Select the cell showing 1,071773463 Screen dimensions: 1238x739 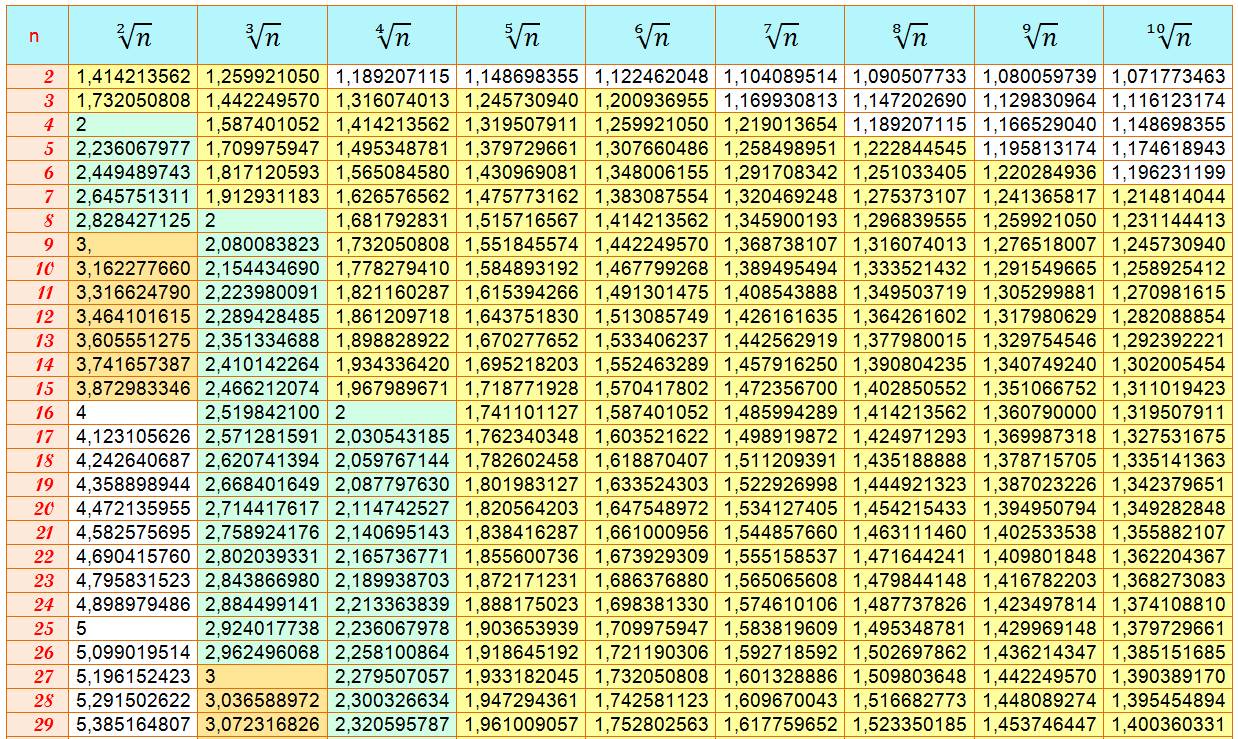(x=1168, y=77)
